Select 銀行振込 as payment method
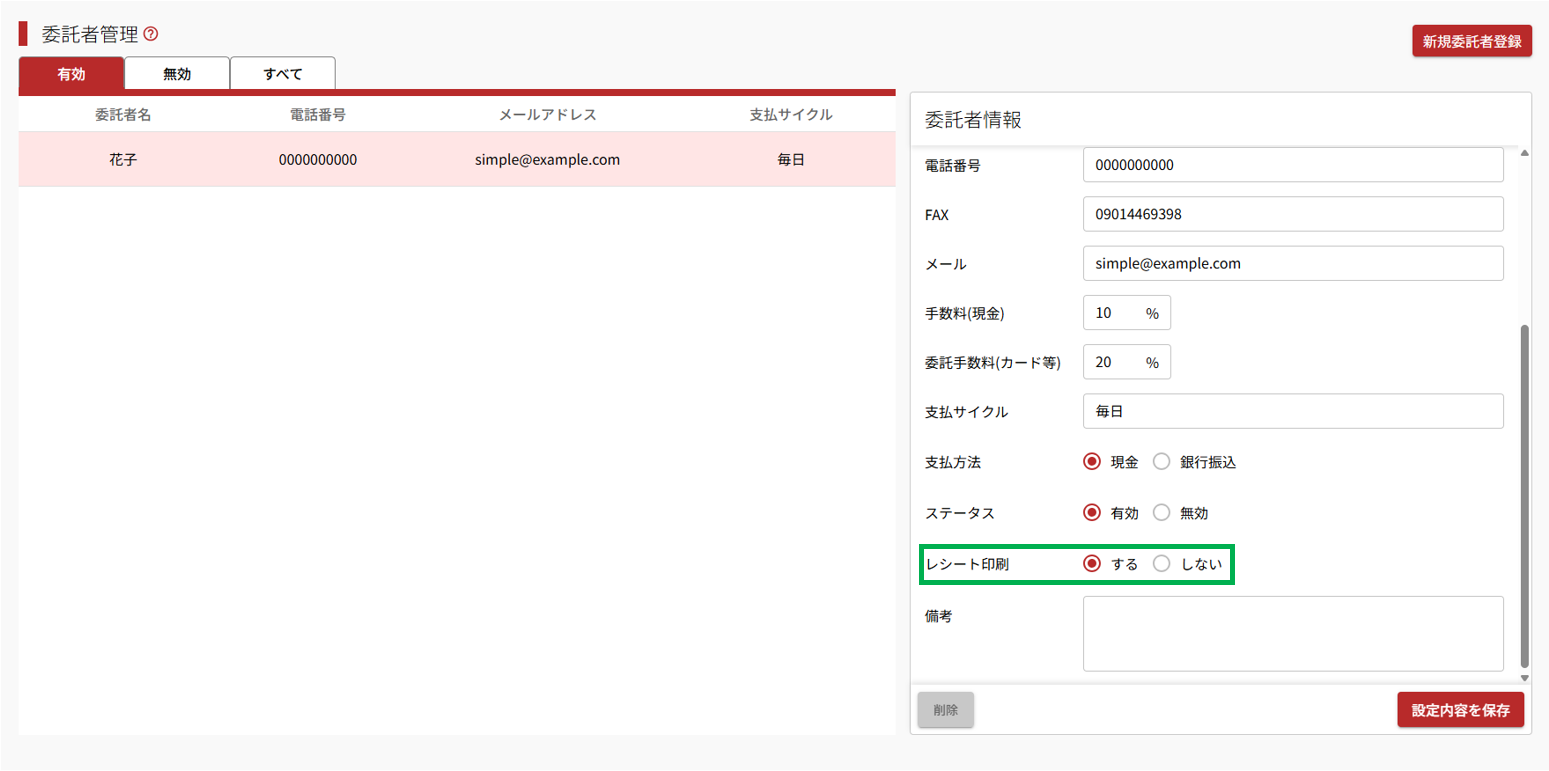 click(x=1161, y=462)
